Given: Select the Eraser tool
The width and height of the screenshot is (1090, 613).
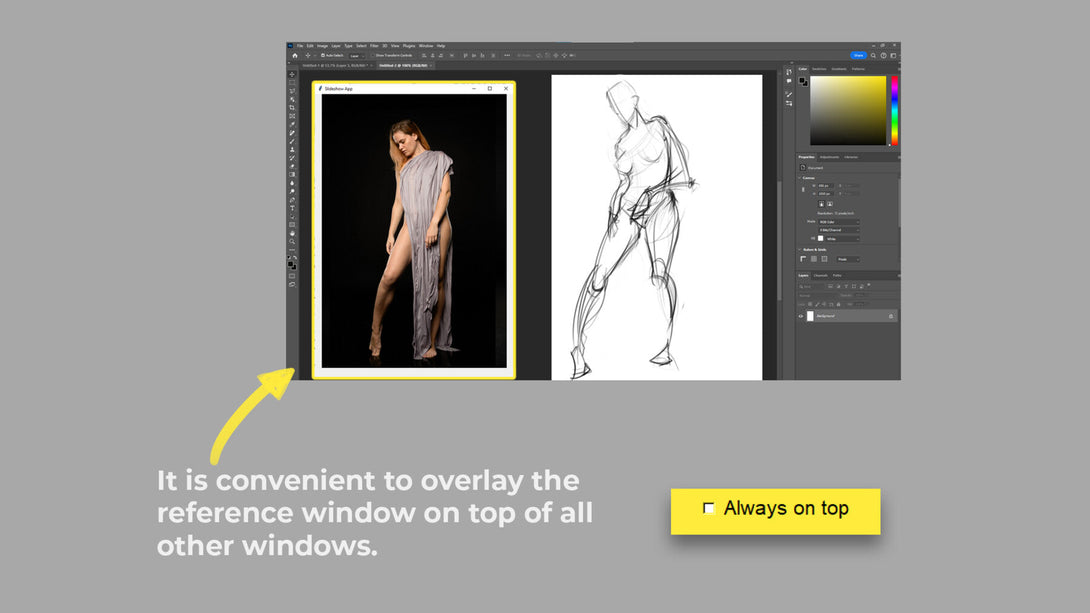Looking at the screenshot, I should point(292,166).
